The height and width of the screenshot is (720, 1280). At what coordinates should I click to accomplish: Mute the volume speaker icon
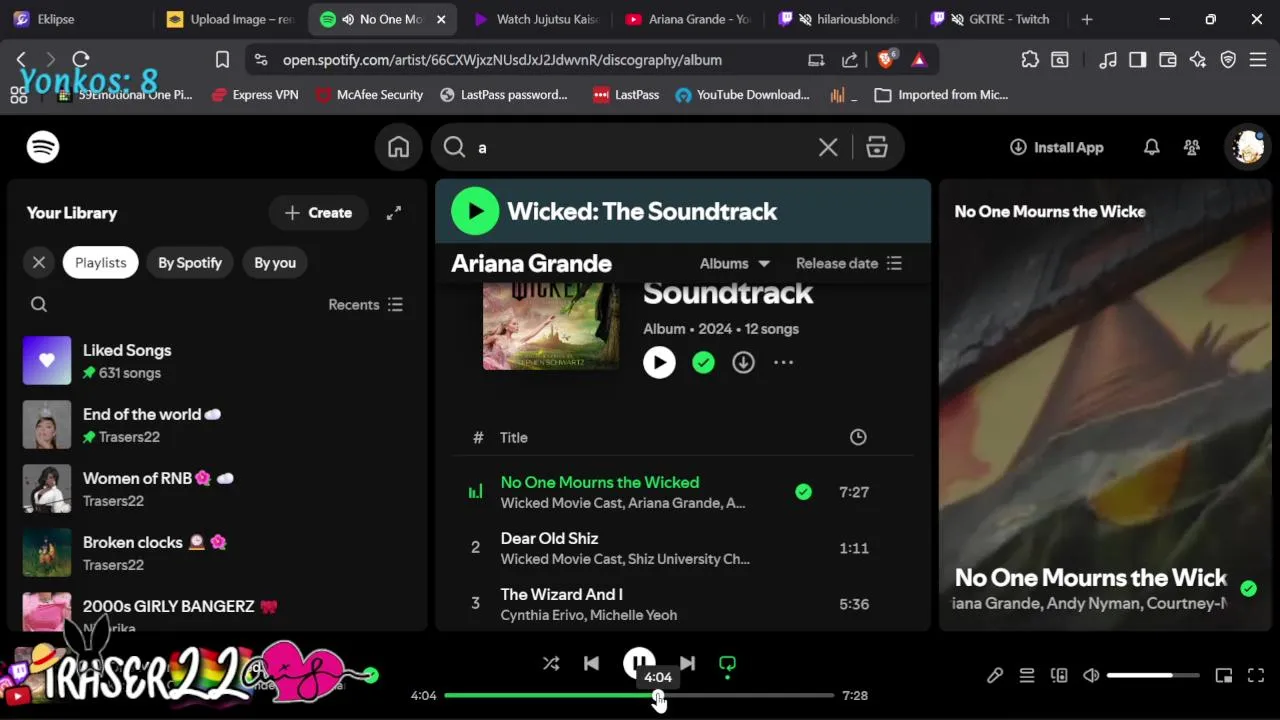coord(1091,675)
